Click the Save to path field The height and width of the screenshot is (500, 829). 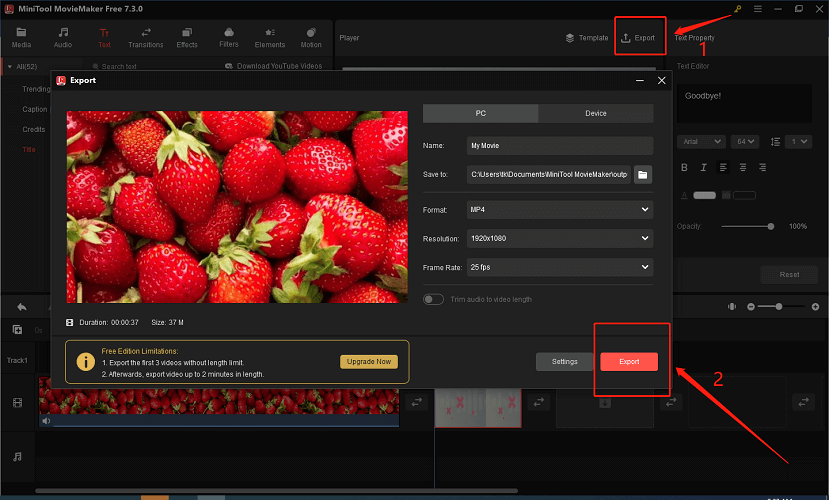(x=549, y=174)
